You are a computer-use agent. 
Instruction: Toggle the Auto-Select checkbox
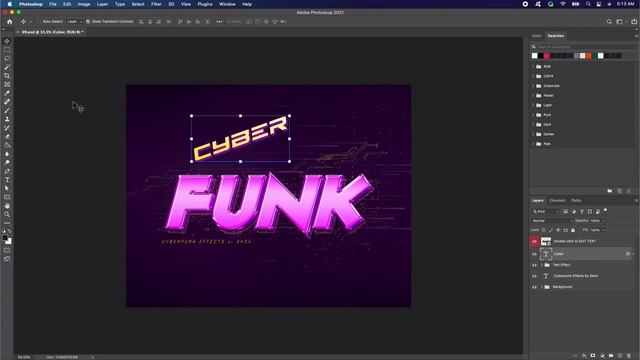(x=39, y=22)
